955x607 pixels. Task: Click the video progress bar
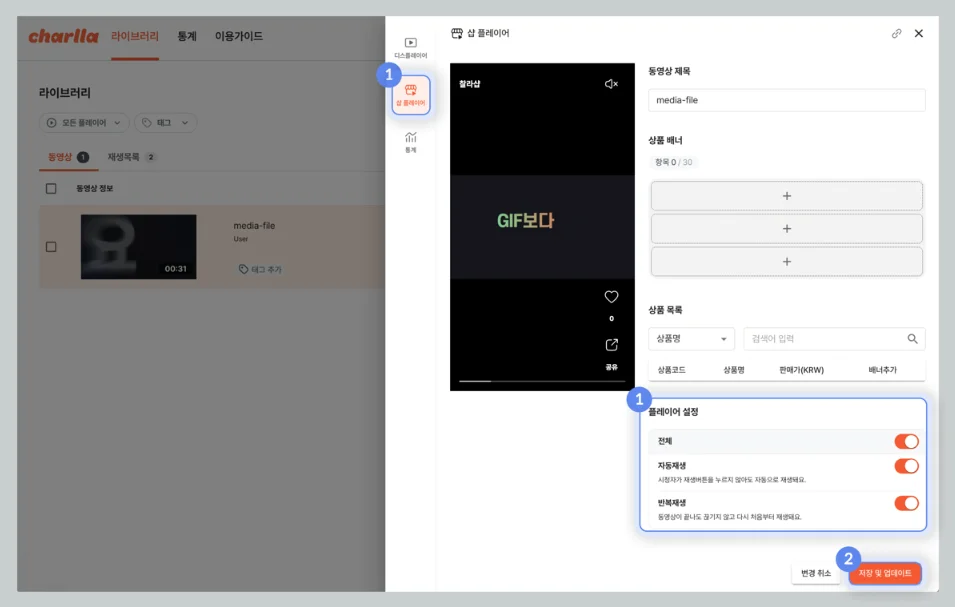point(542,381)
